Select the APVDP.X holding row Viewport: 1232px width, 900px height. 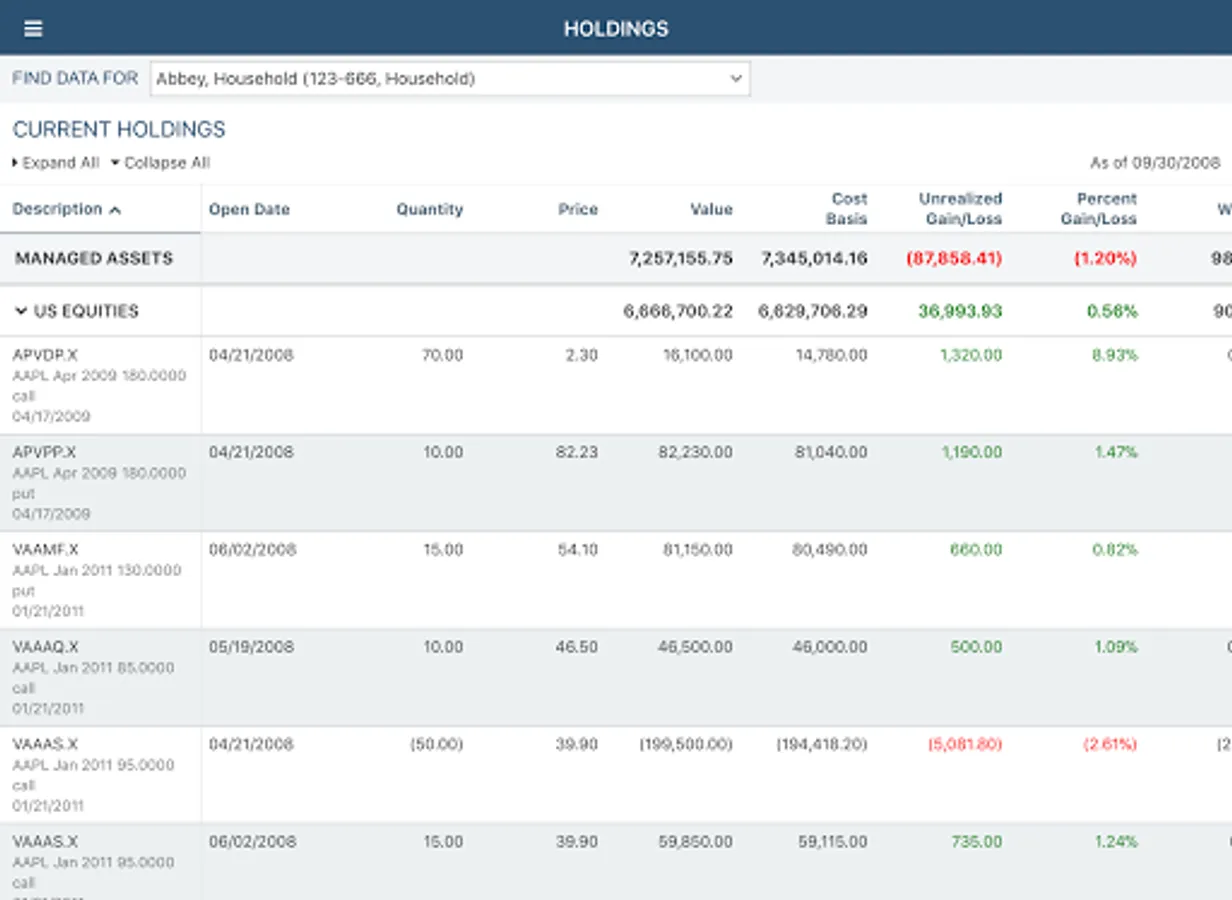pos(45,355)
